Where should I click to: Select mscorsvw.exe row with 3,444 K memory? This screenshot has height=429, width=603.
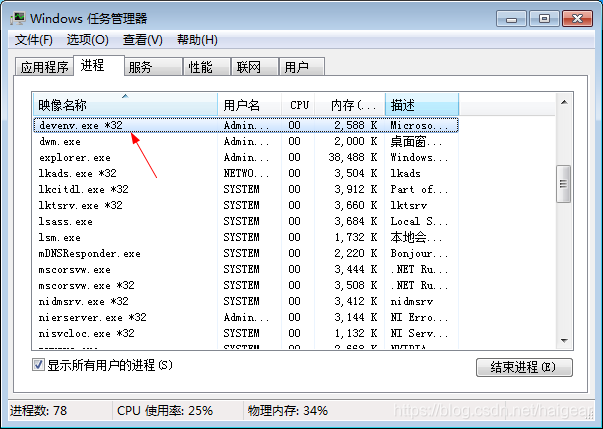[x=246, y=269]
